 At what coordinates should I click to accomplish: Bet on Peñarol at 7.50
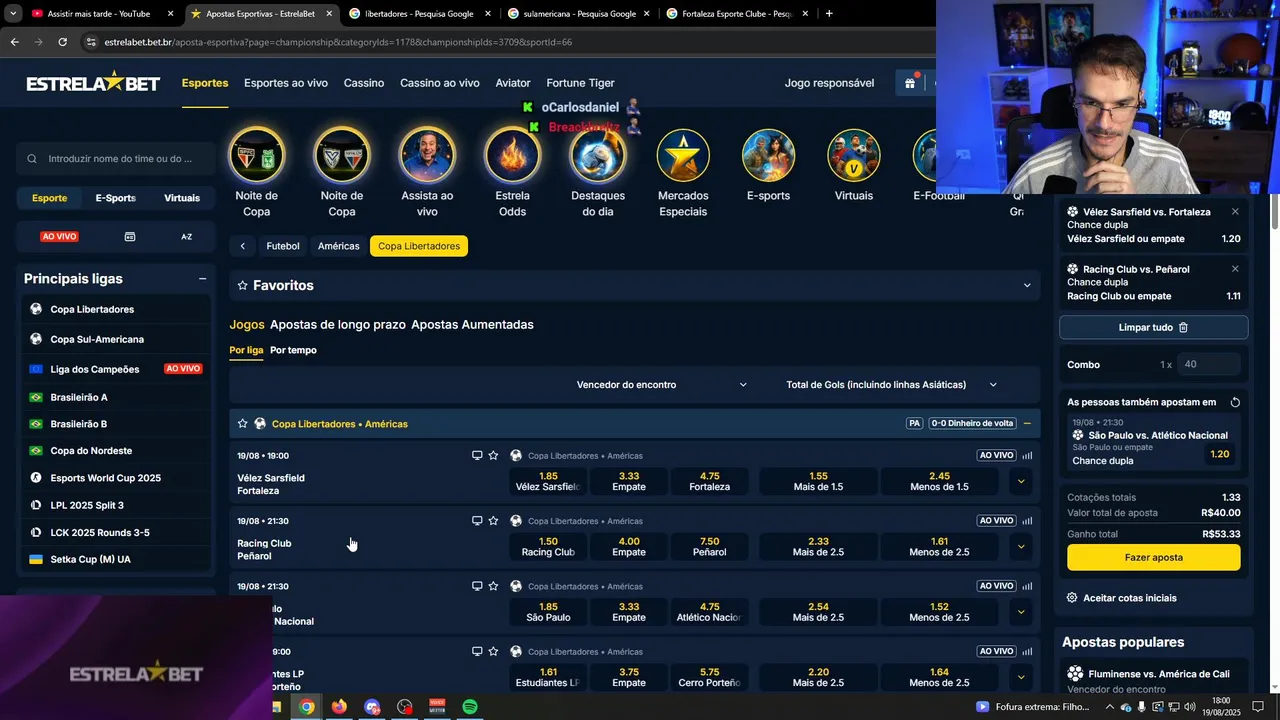pos(710,547)
